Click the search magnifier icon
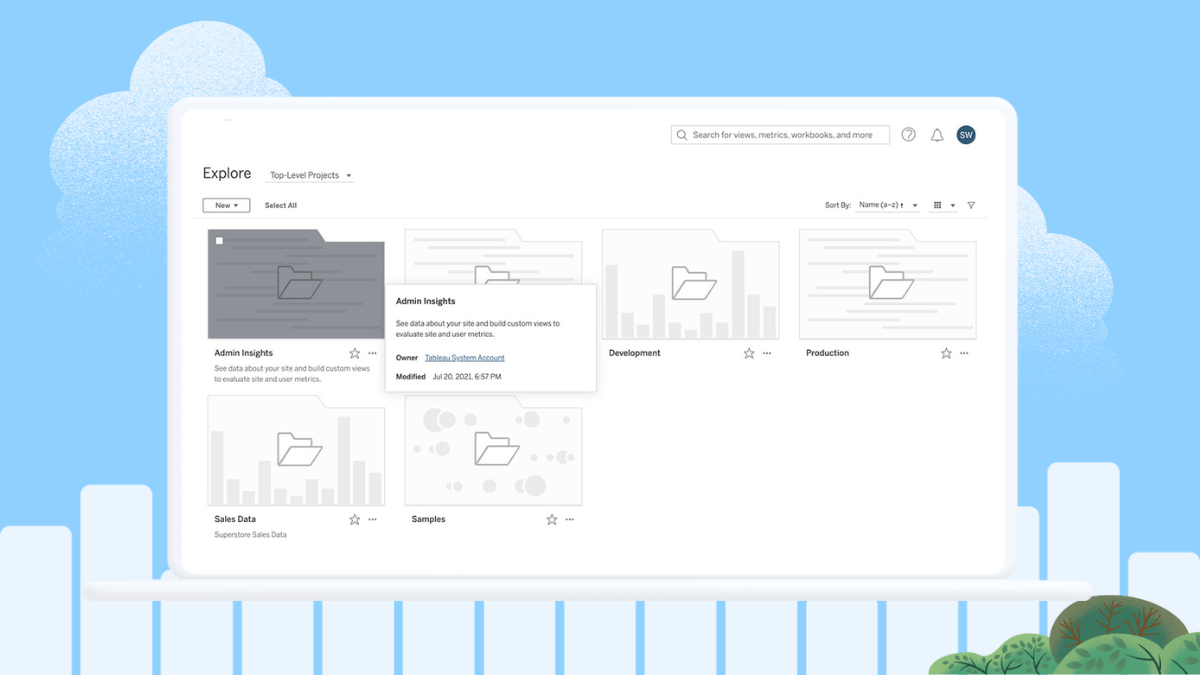This screenshot has height=675, width=1200. pyautogui.click(x=681, y=134)
